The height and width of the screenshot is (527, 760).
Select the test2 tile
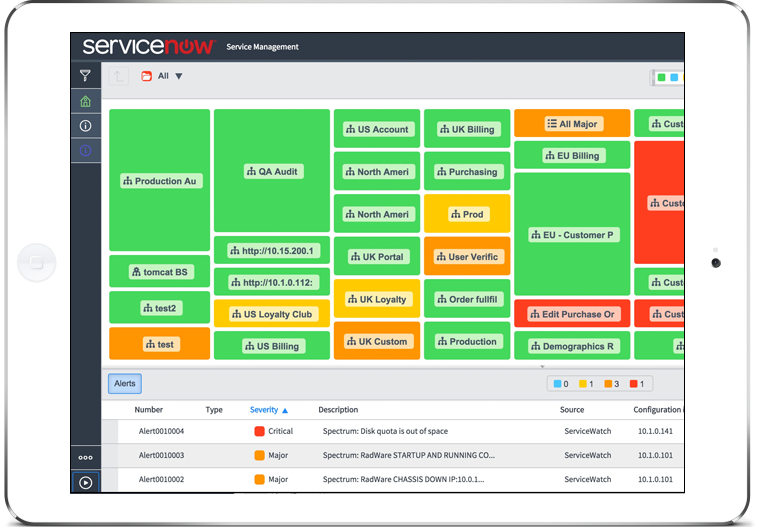[159, 307]
